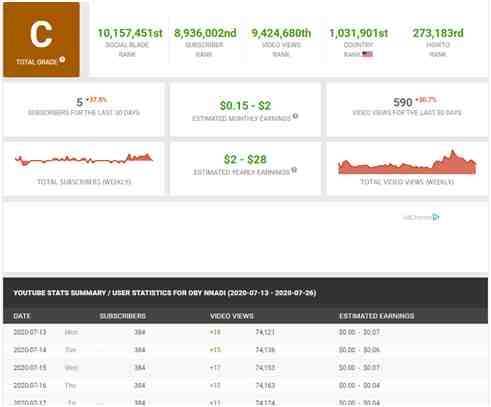Click the +15 views change on 2020-07-14
The height and width of the screenshot is (407, 491).
[x=215, y=350]
